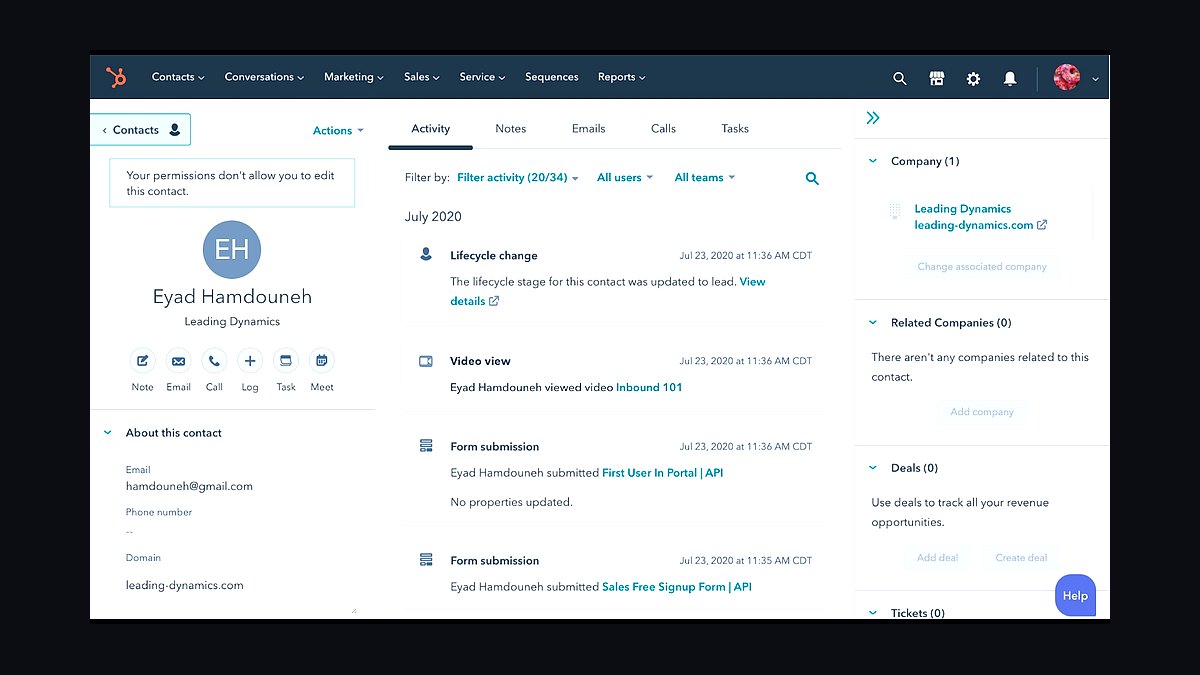The width and height of the screenshot is (1200, 675).
Task: Click the Domain field leading-dynamics.com
Action: 185,585
